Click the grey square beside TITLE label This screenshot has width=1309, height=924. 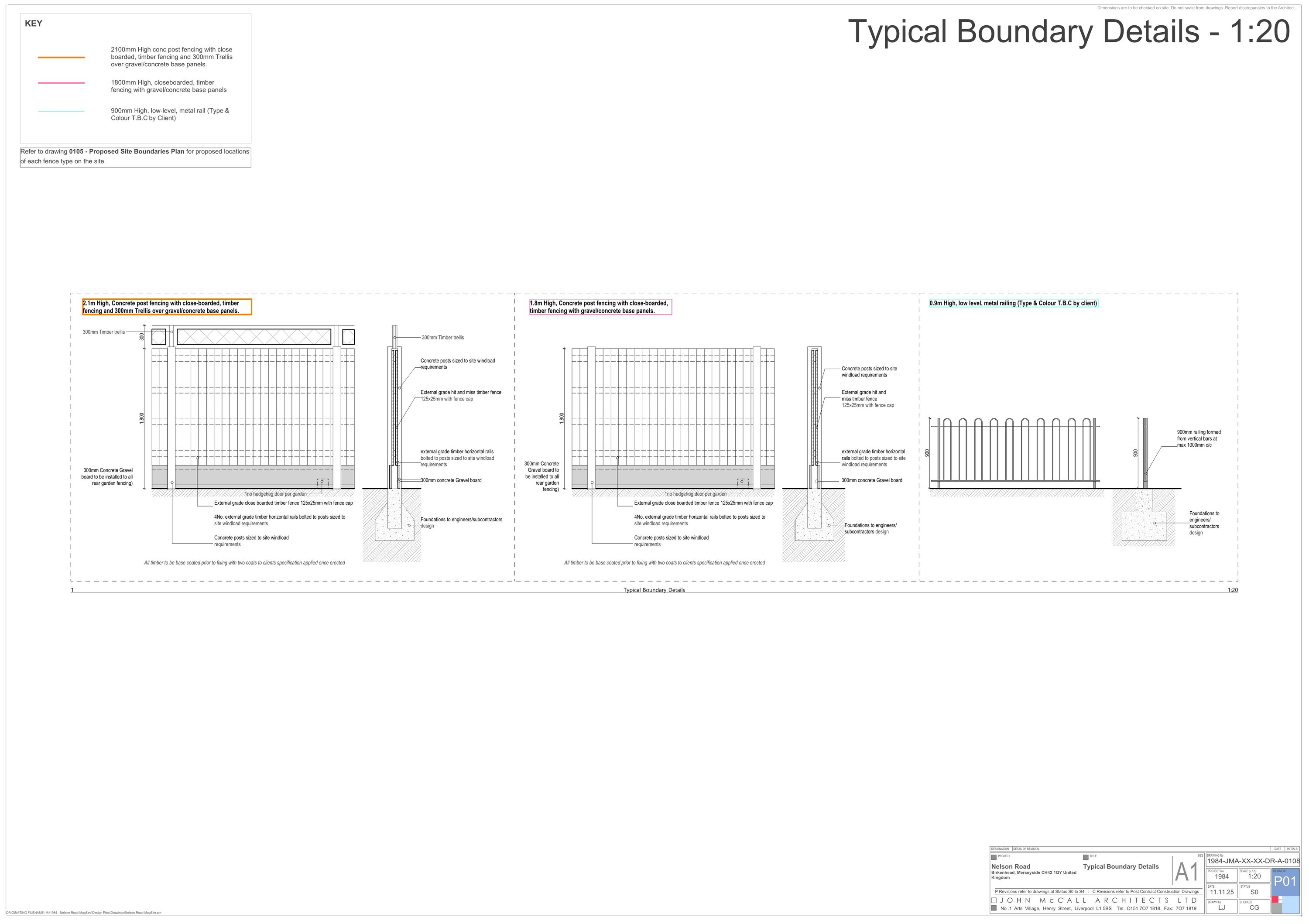pos(1086,857)
